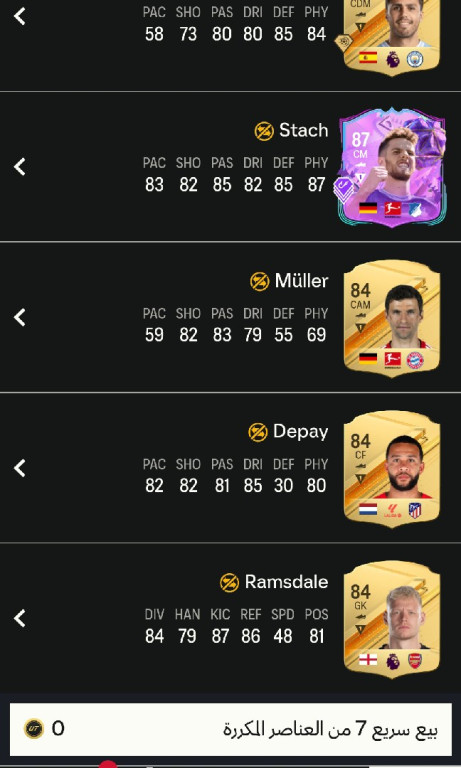Click Arsenal badge on Ramsdale card
The width and height of the screenshot is (461, 768).
point(414,660)
